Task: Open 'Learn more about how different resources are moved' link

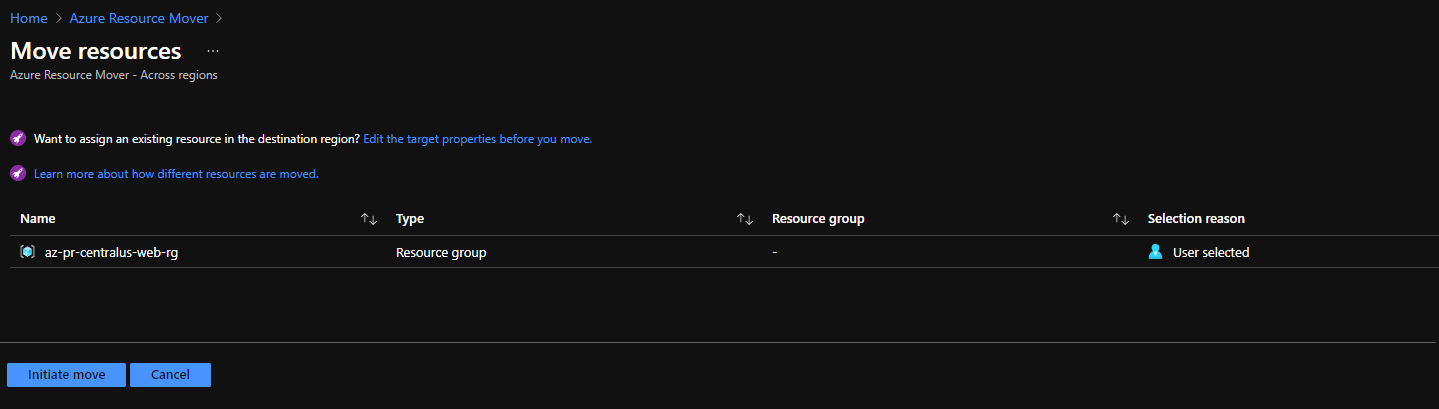Action: [x=176, y=174]
